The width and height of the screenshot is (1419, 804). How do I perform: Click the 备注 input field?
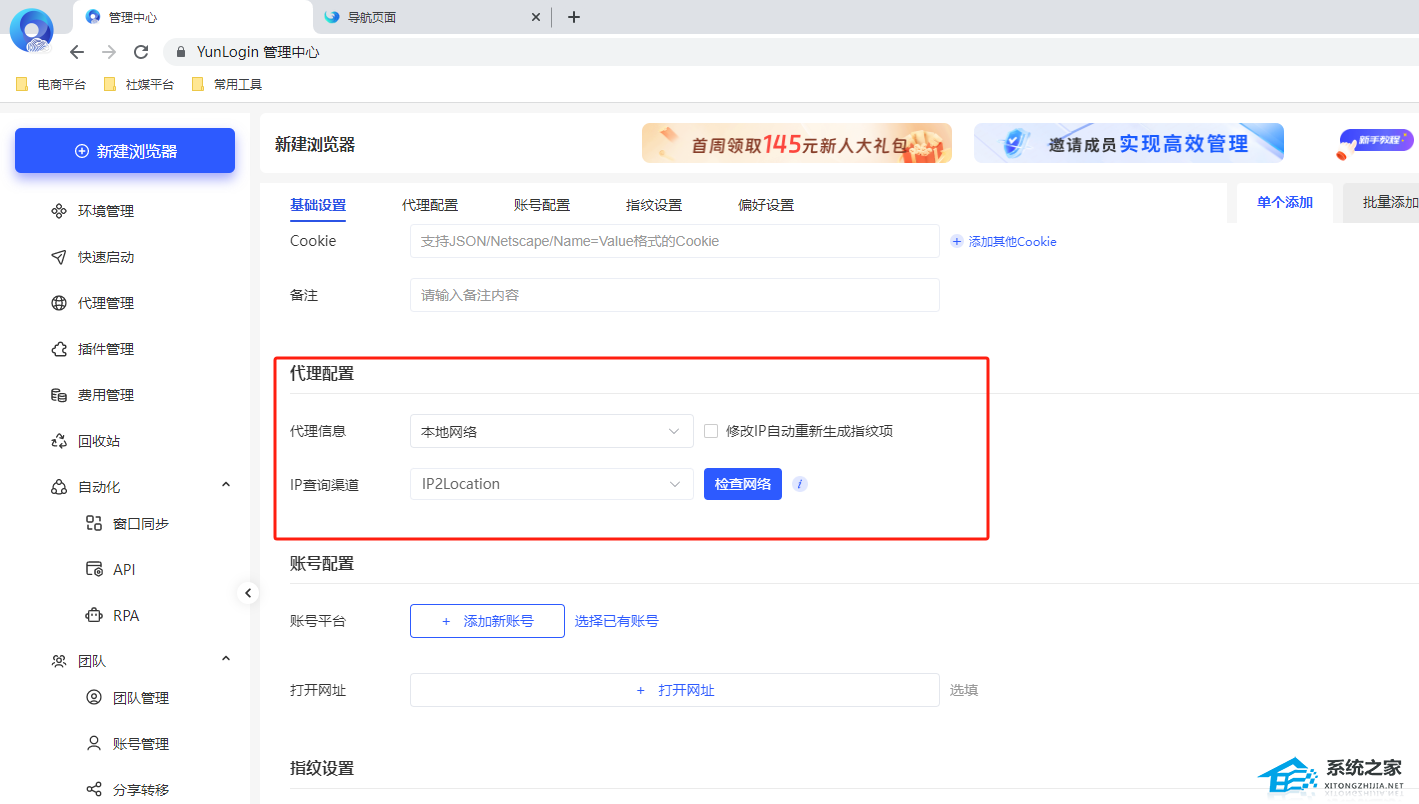coord(674,295)
